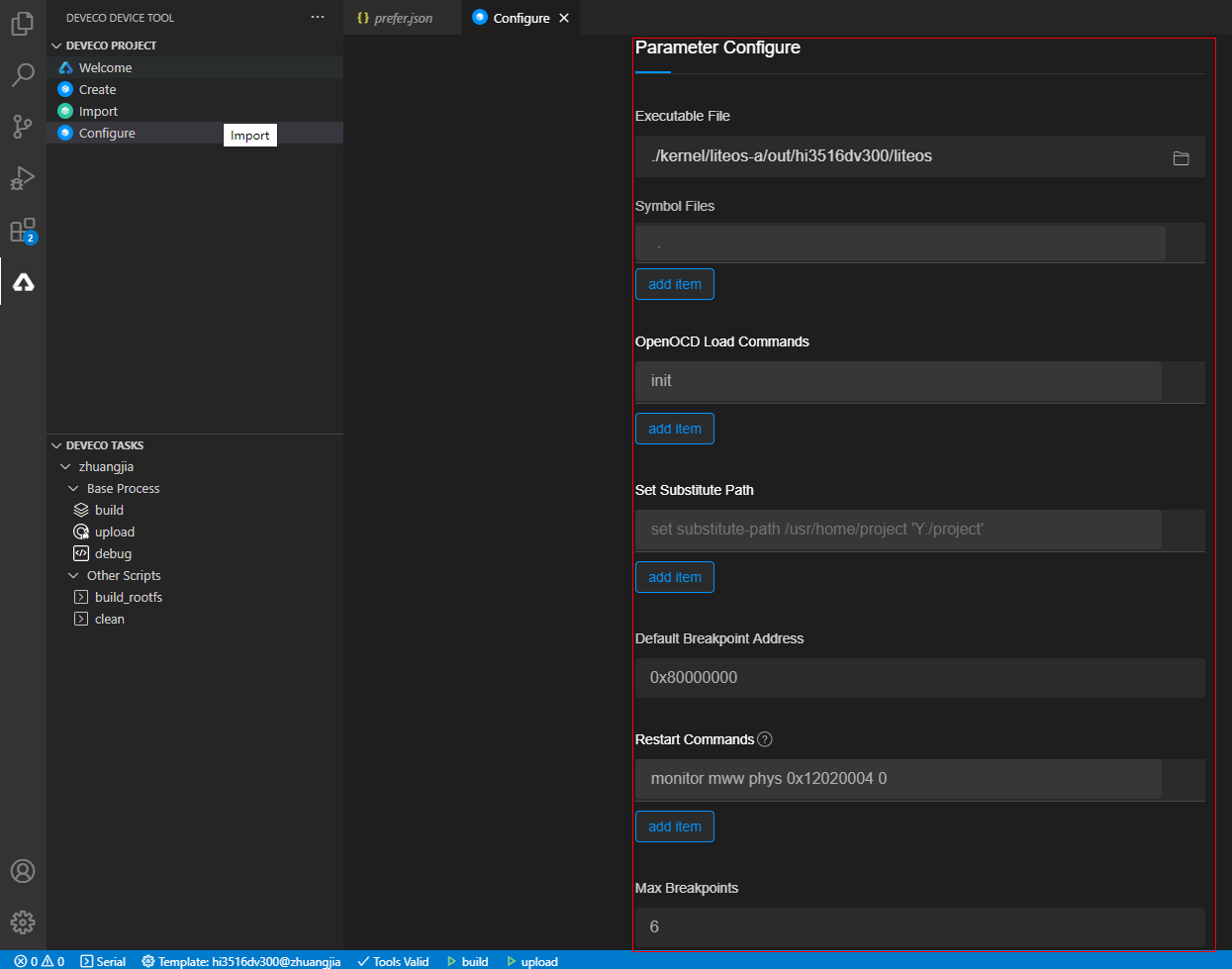Click Tools Valid status item
The image size is (1232, 969).
[x=393, y=961]
